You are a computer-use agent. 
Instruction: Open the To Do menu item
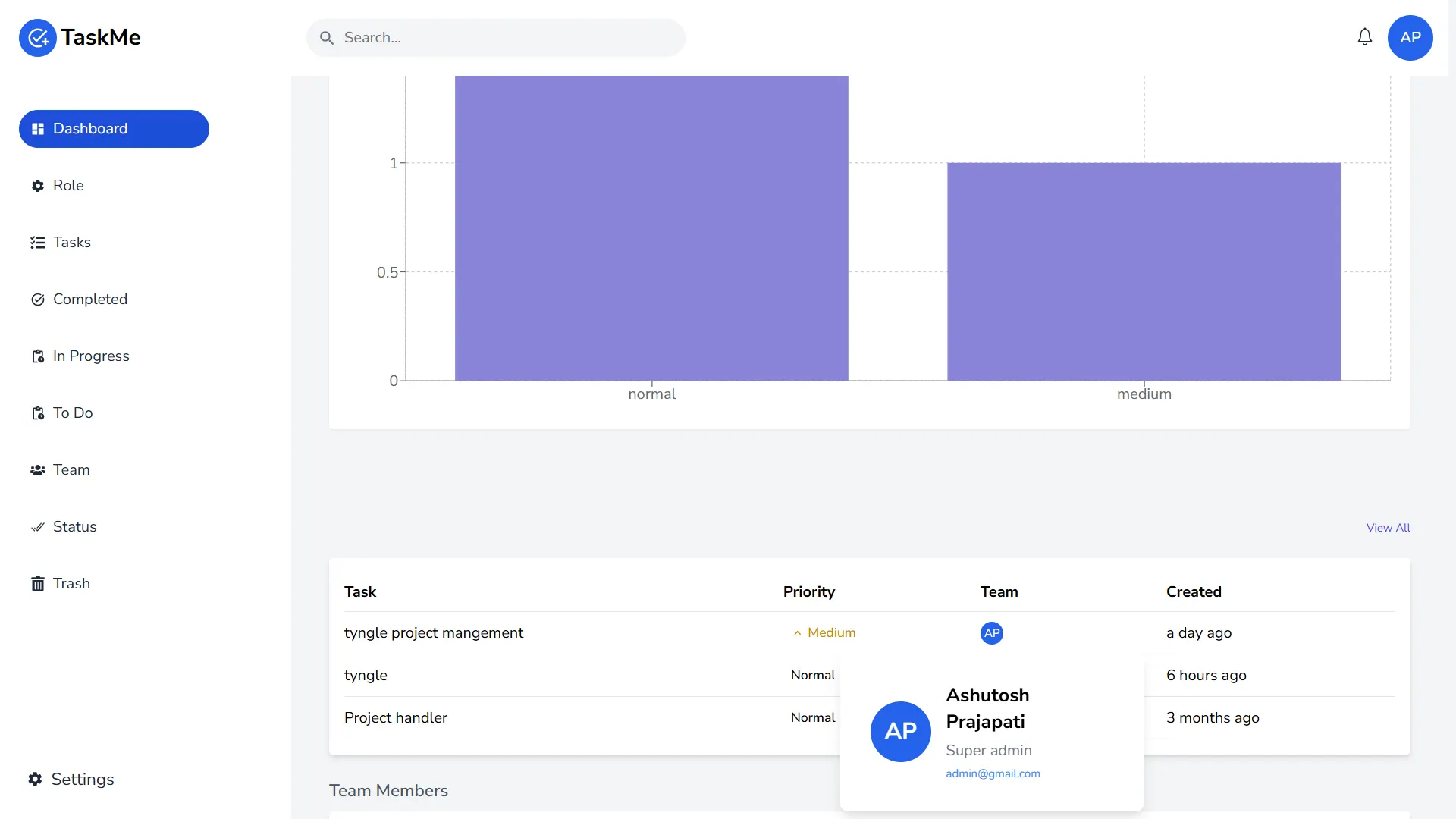114,413
